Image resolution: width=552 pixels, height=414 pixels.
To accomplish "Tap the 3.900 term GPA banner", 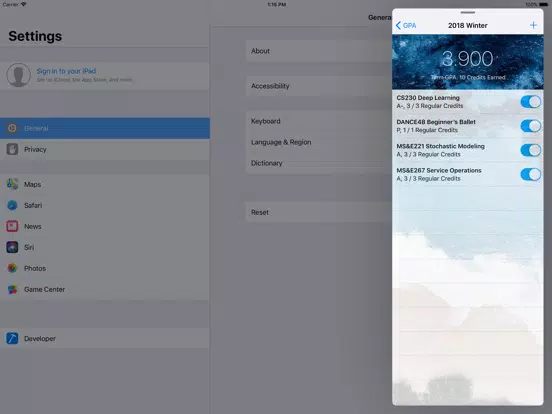I will click(x=468, y=62).
